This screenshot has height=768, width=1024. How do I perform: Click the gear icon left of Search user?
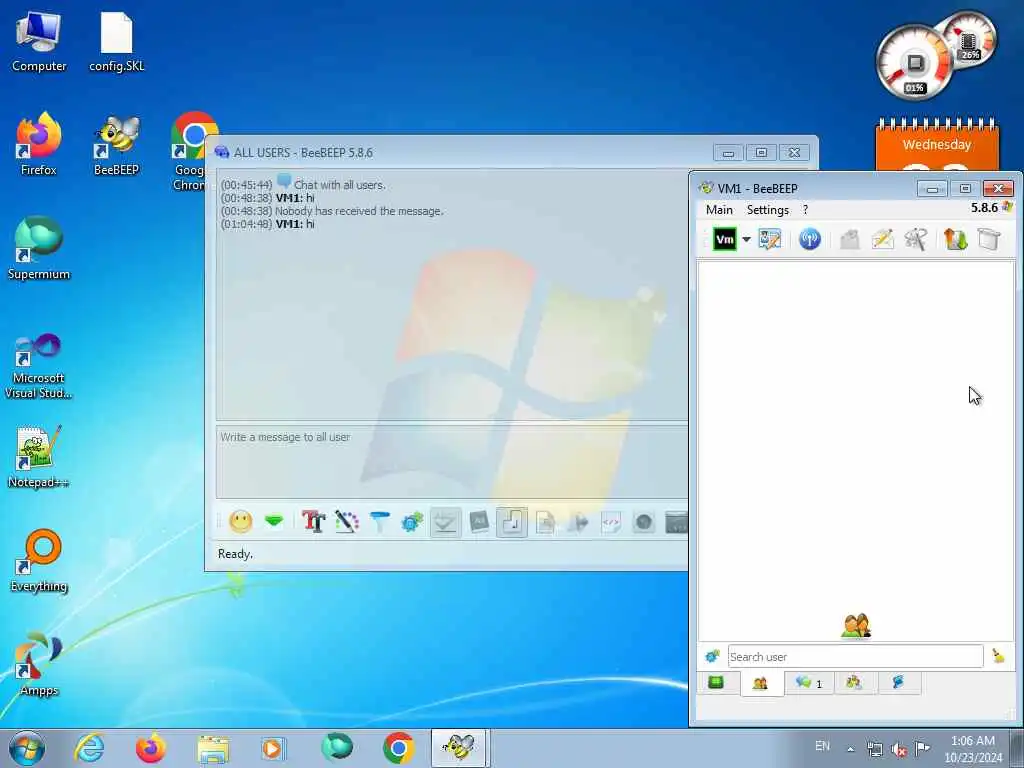[x=712, y=656]
